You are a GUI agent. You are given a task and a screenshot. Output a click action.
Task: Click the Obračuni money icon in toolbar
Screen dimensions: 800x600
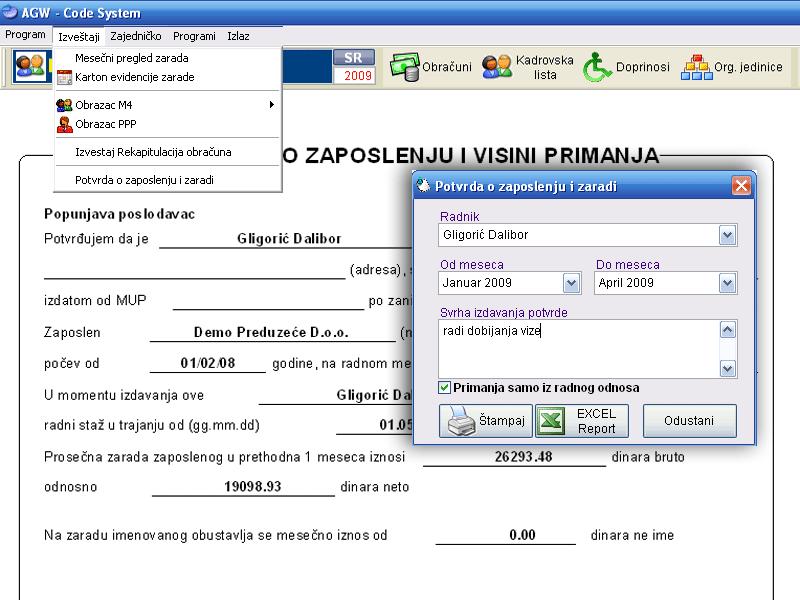(x=403, y=67)
